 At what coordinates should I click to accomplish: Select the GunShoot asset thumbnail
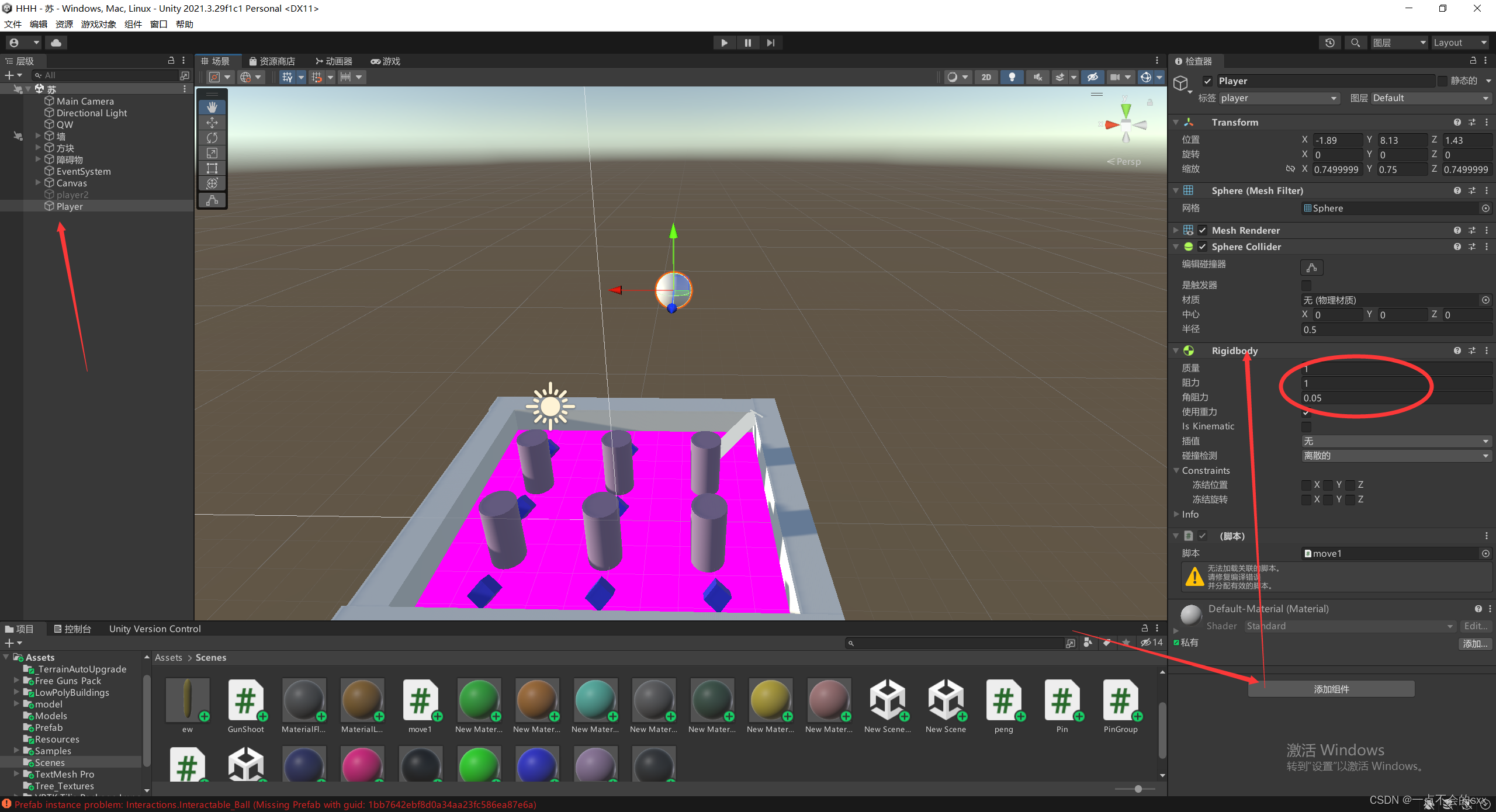[x=246, y=701]
